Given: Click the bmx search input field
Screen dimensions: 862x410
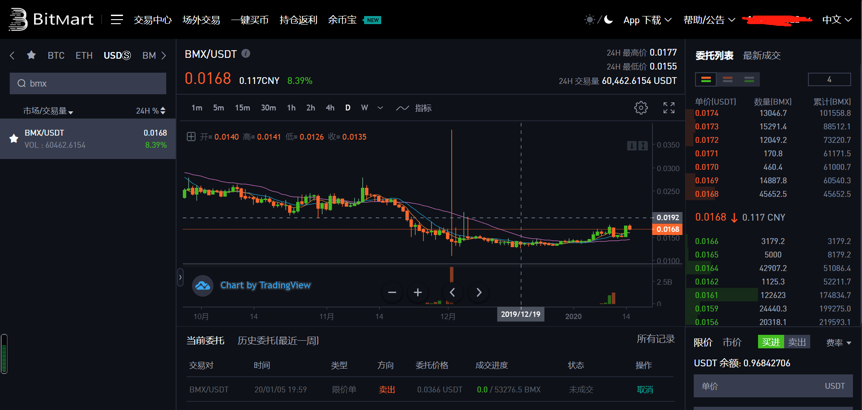Looking at the screenshot, I should point(95,84).
